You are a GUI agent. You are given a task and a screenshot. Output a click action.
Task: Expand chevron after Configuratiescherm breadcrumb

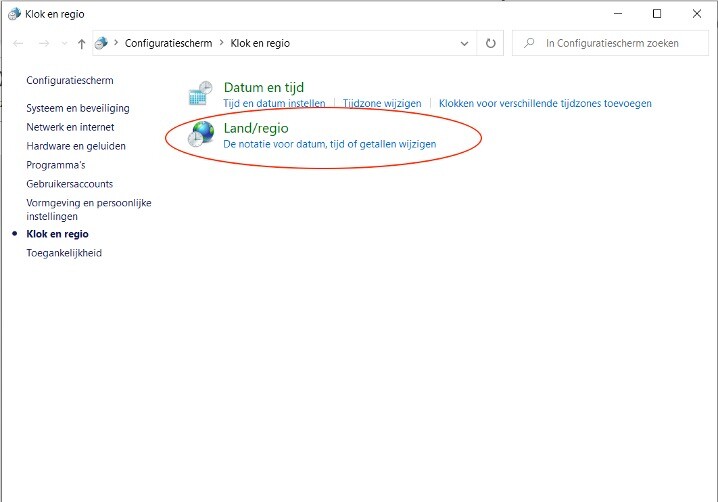[222, 43]
